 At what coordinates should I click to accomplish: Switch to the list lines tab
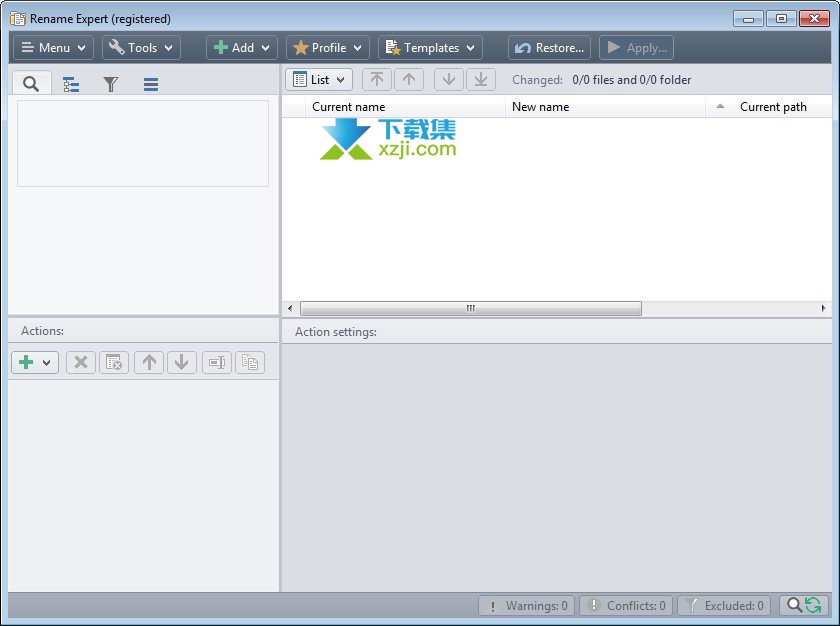151,84
